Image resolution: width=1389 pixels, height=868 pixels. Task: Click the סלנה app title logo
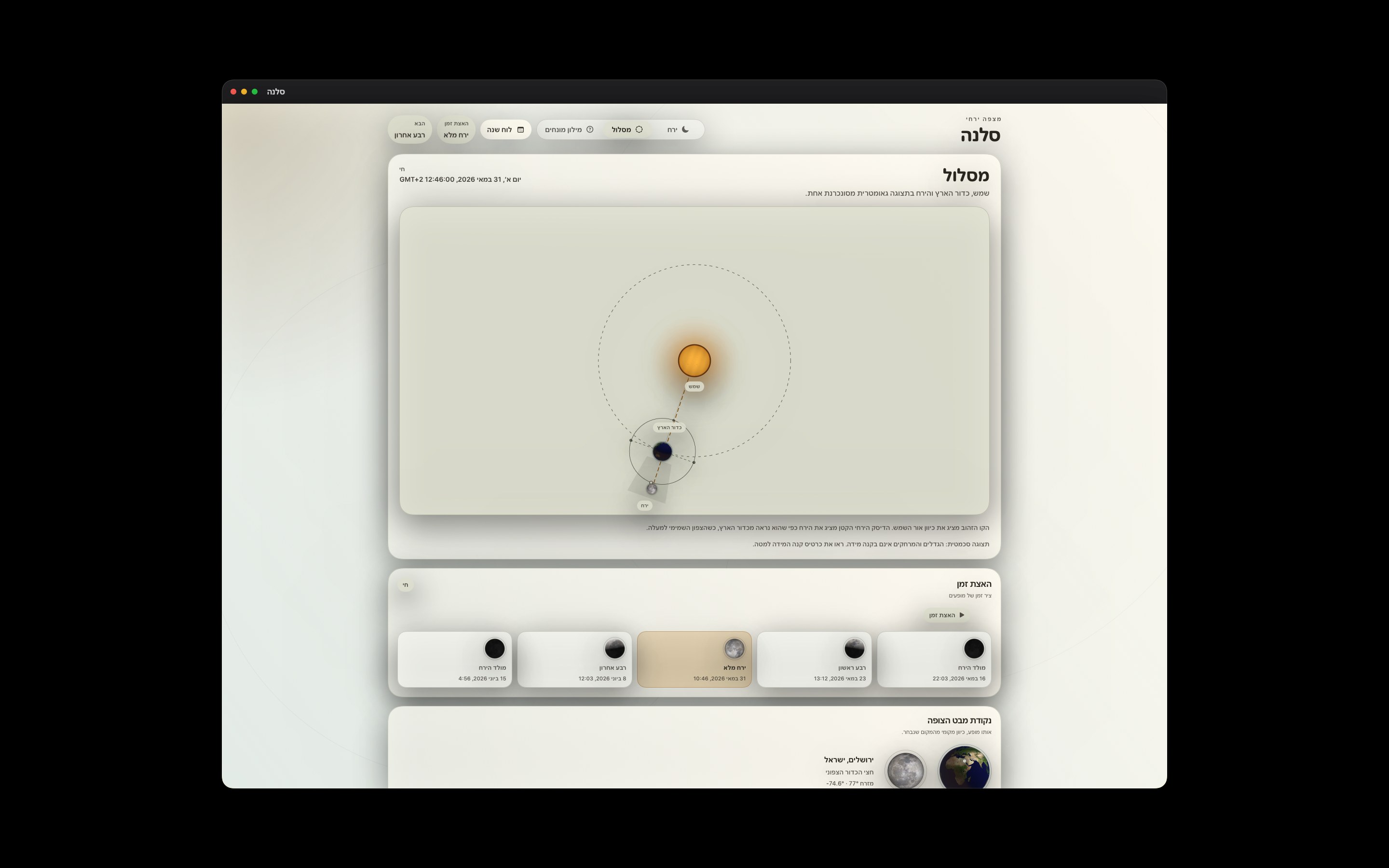click(980, 136)
